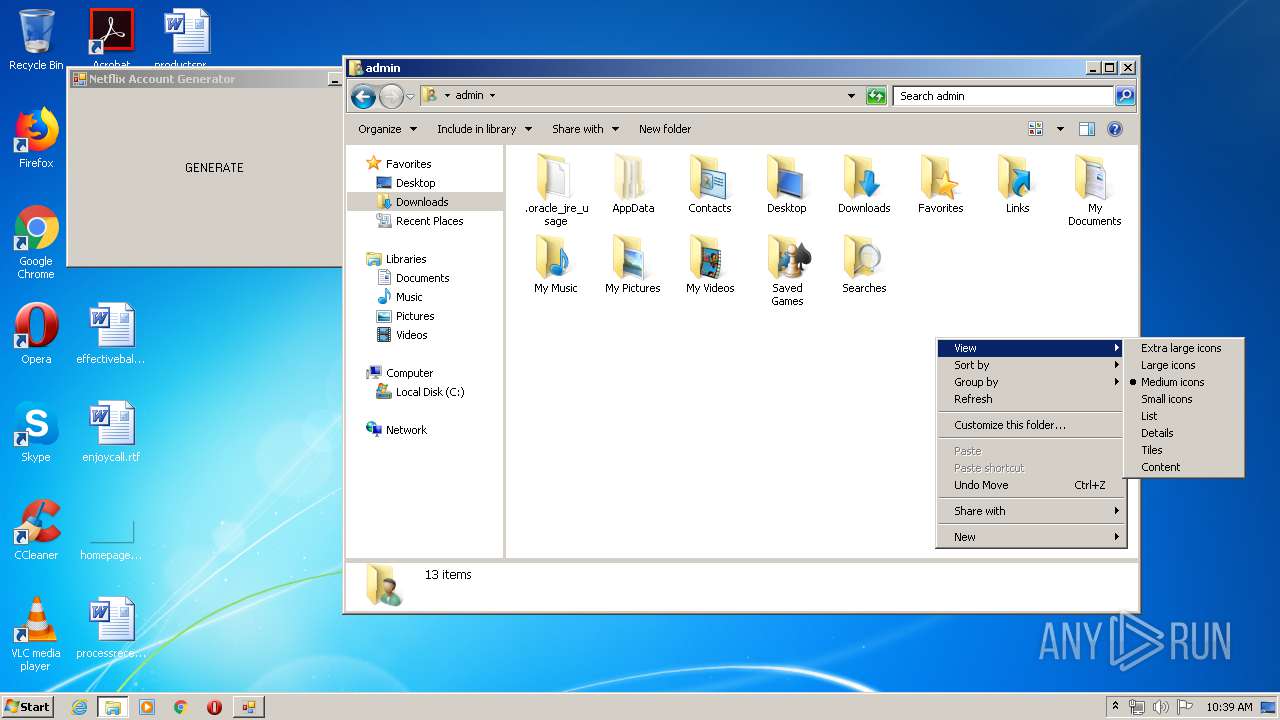Image resolution: width=1280 pixels, height=720 pixels.
Task: Select Recent Places in navigation pane
Action: coord(429,221)
